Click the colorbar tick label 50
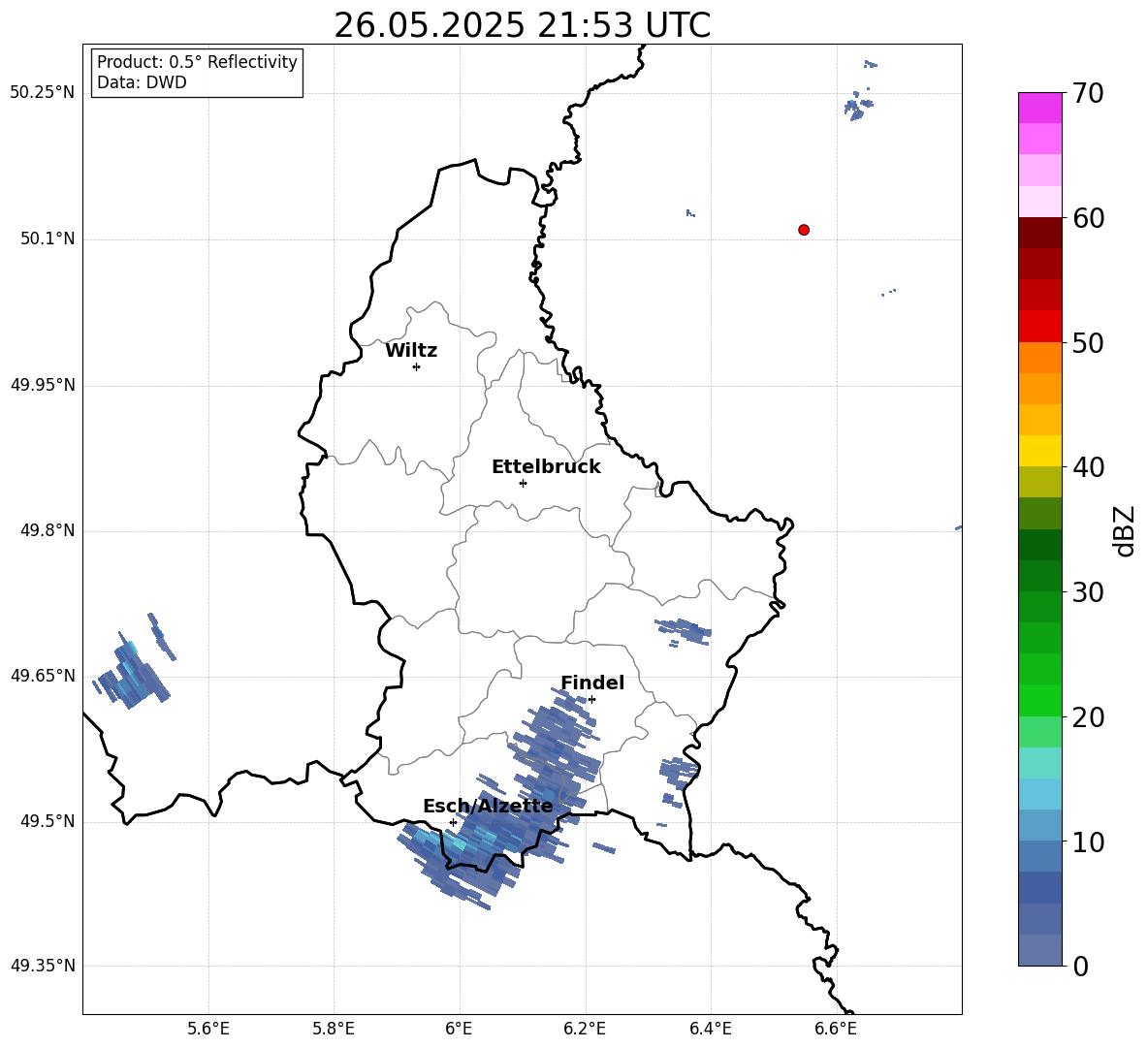Viewport: 1148px width, 1048px height. [1088, 342]
